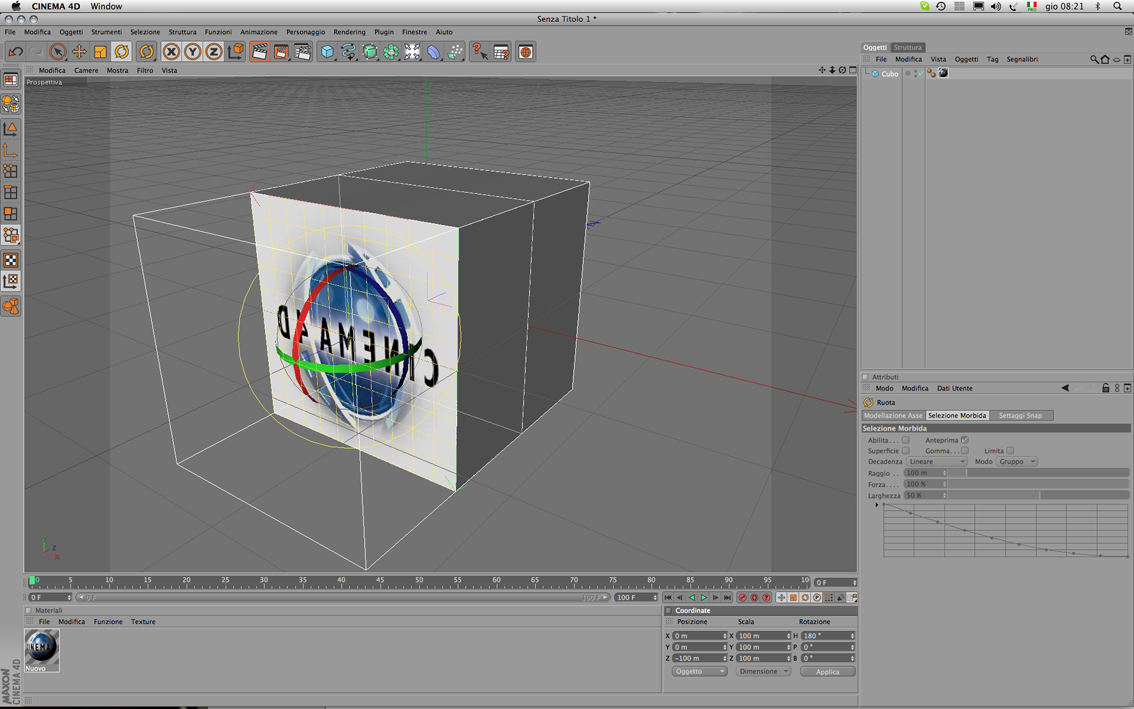Viewport: 1134px width, 709px height.
Task: Switch to Settaggi Snap tab
Action: click(1020, 416)
